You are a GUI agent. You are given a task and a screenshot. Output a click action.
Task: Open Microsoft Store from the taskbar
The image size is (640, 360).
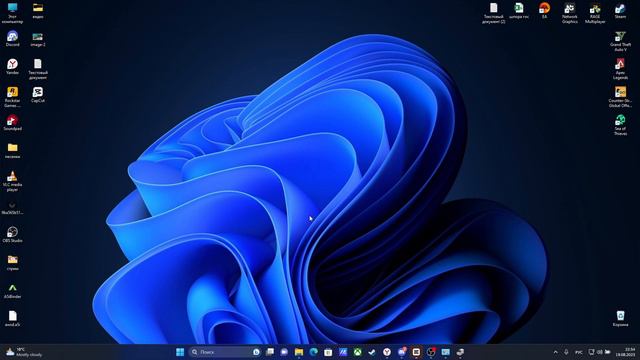pos(328,352)
